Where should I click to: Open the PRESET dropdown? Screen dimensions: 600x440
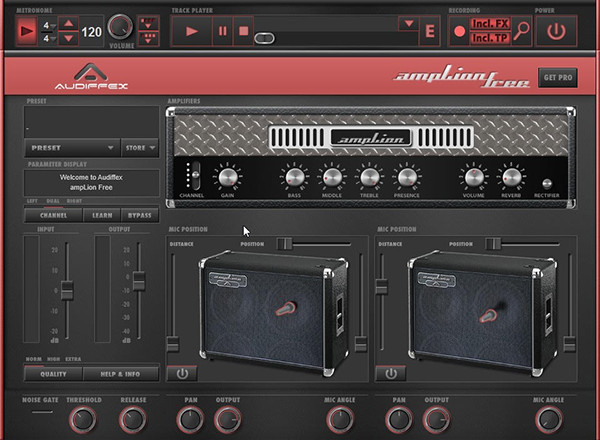[72, 148]
